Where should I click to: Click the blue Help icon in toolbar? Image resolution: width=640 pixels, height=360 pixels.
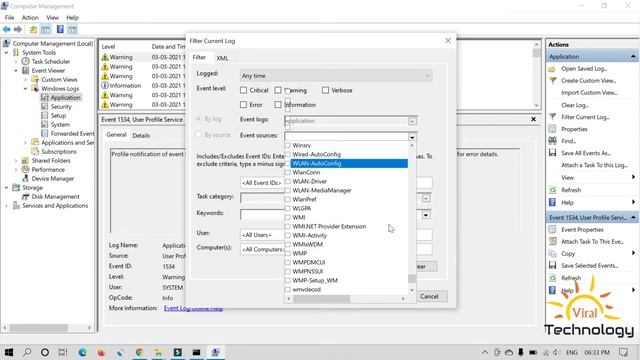pos(60,29)
